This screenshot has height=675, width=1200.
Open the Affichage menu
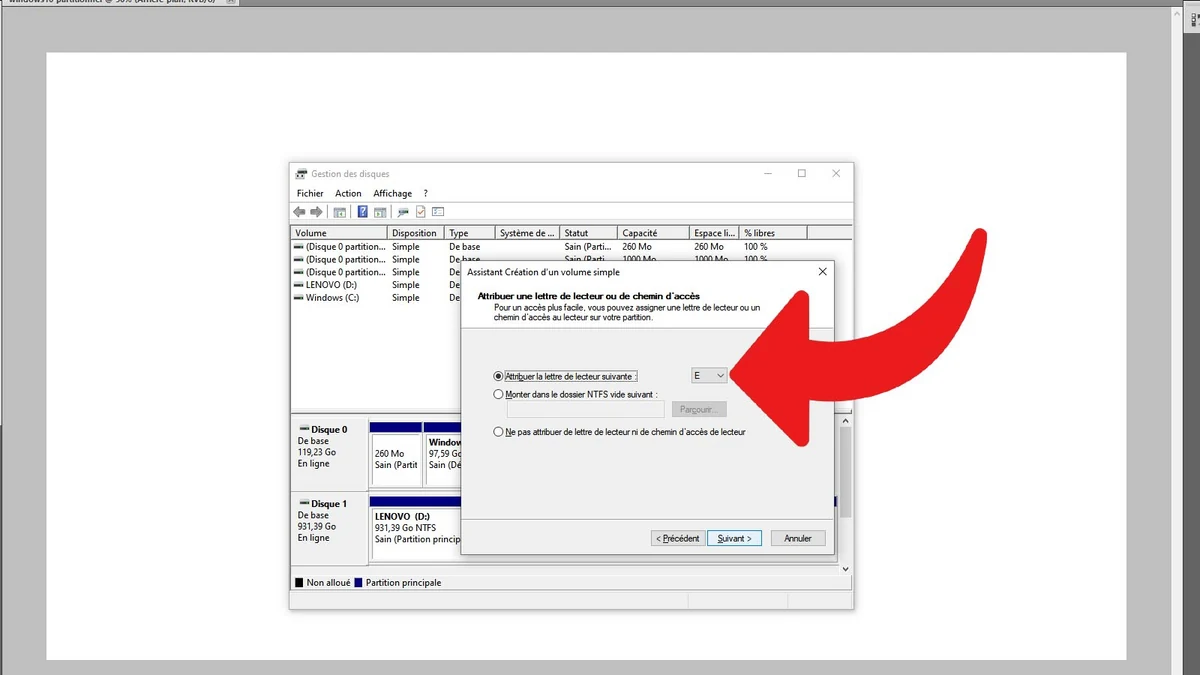tap(392, 193)
